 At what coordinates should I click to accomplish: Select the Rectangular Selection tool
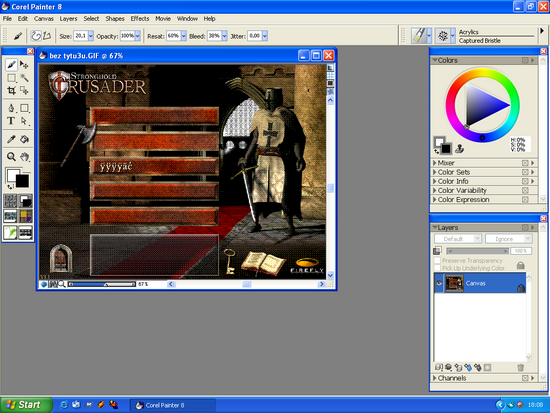11,78
